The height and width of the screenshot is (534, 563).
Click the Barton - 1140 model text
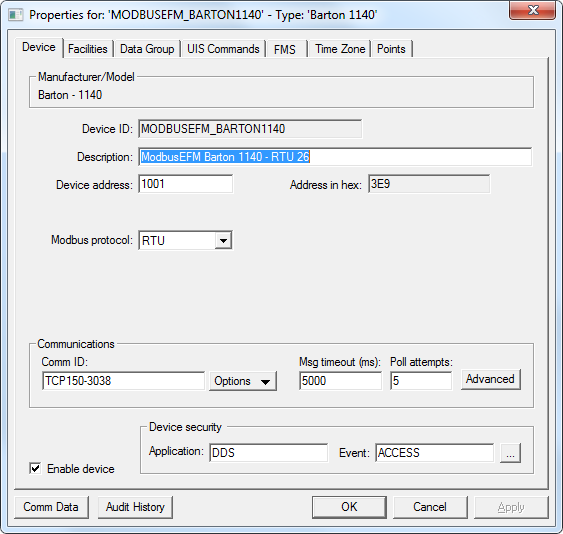click(x=70, y=95)
